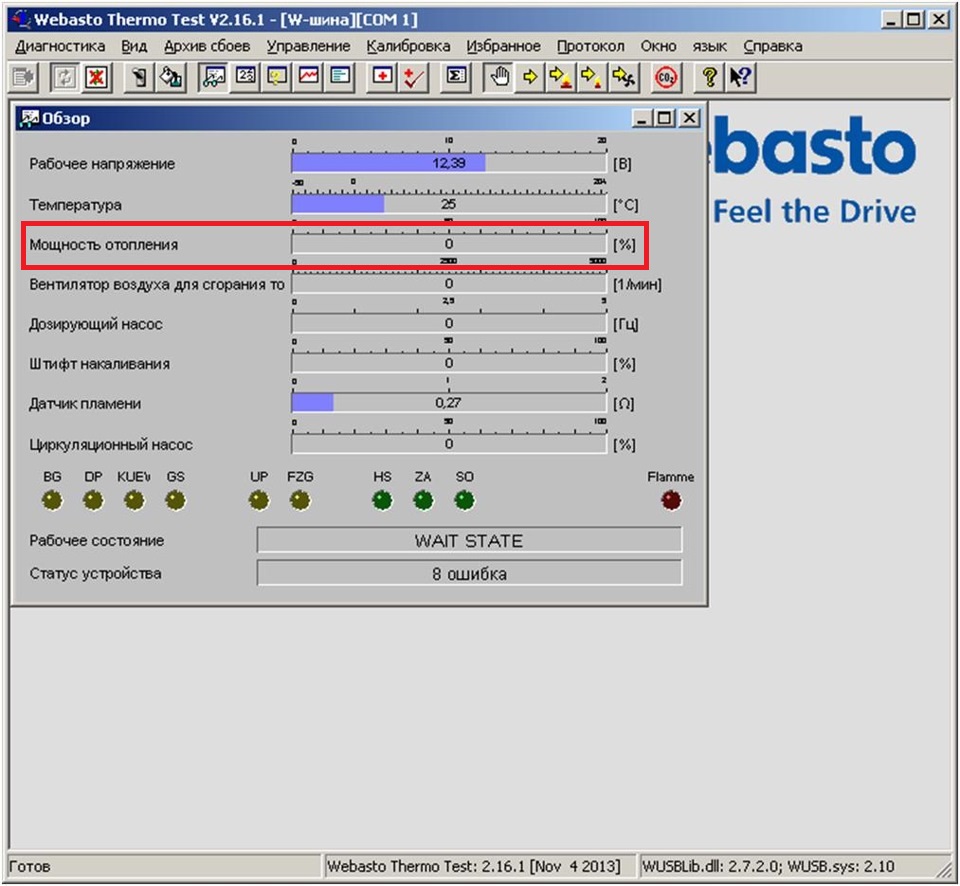Click the Мощность отопления value bar
The width and height of the screenshot is (960, 886).
point(449,244)
